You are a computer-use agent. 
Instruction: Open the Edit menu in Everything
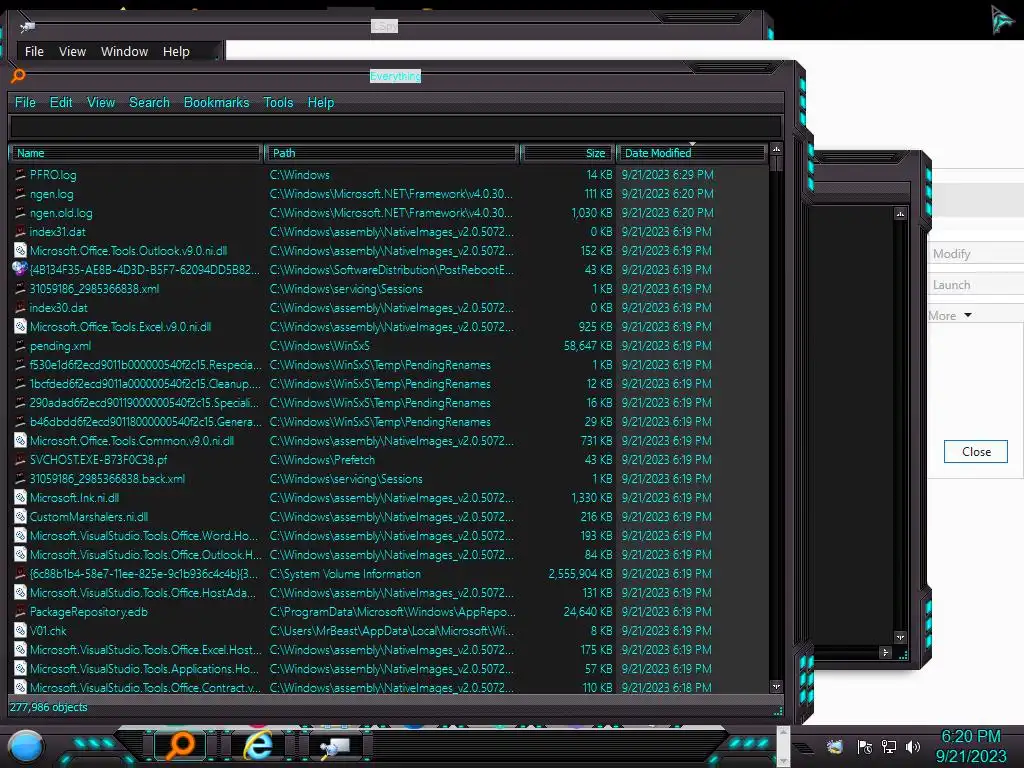[61, 103]
